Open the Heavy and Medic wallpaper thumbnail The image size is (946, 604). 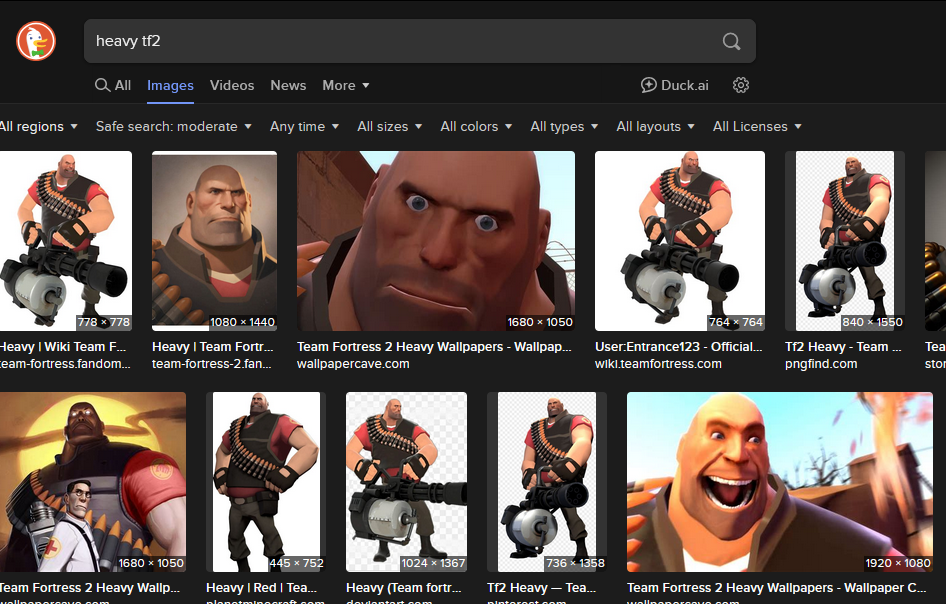pos(93,482)
